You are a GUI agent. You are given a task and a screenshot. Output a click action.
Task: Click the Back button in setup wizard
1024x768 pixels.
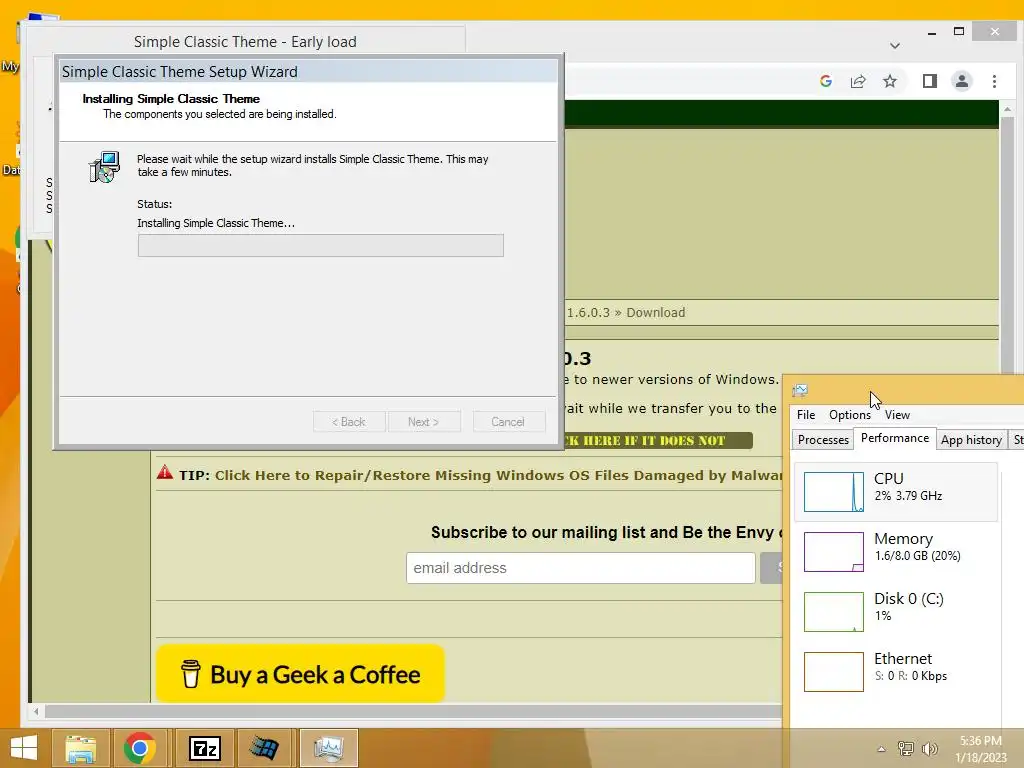click(349, 422)
